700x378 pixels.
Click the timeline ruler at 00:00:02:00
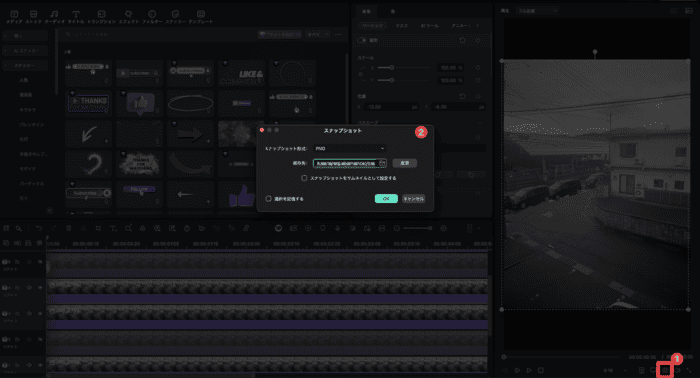pos(246,244)
